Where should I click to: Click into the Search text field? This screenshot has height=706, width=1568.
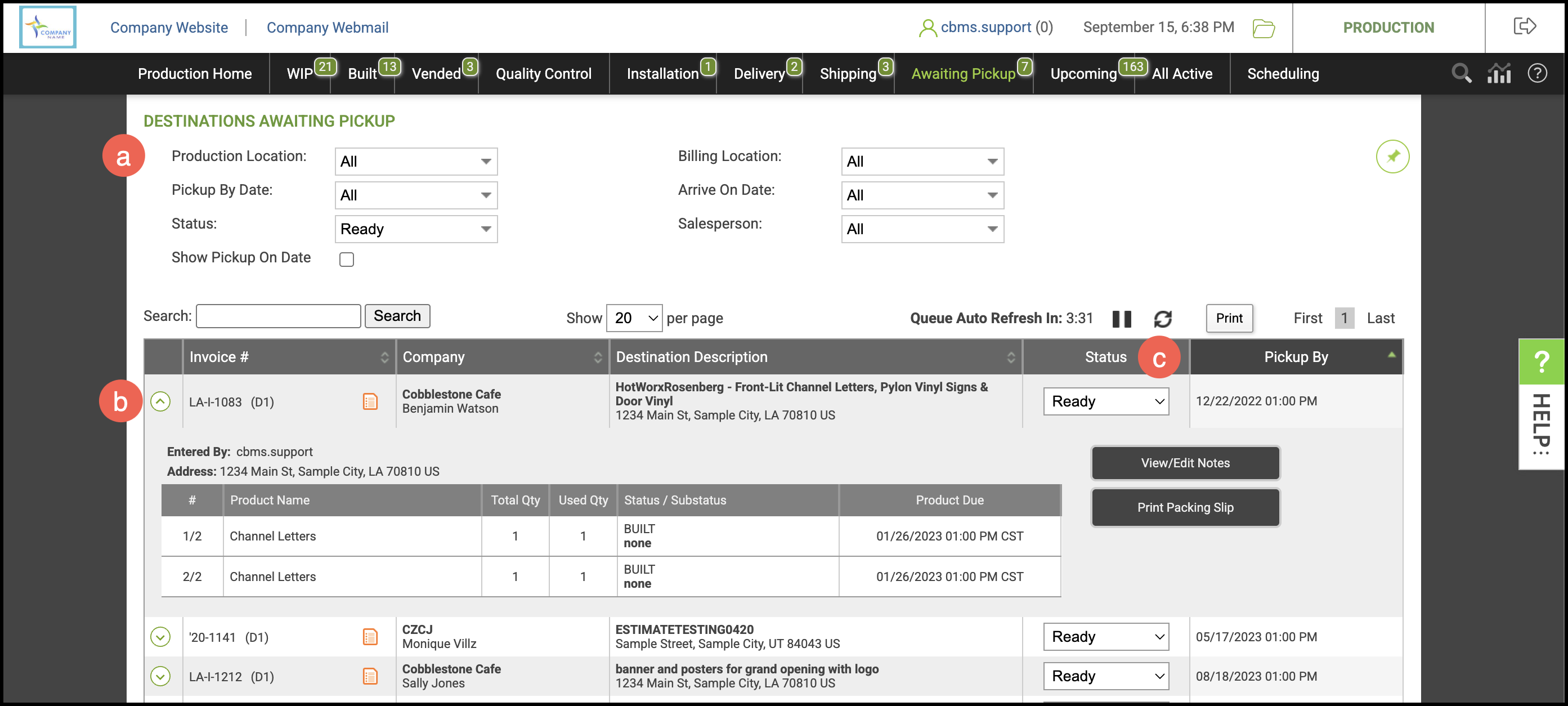[278, 316]
